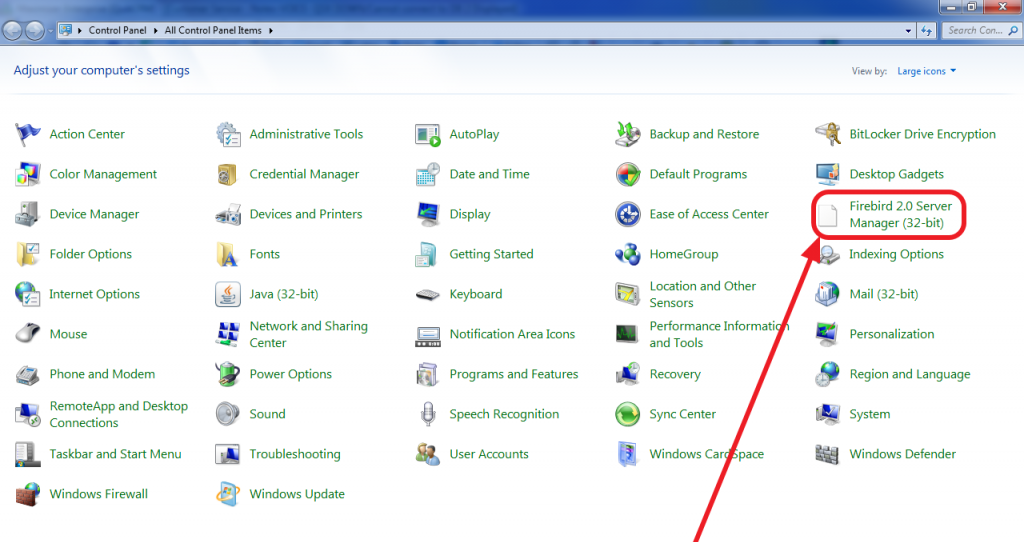Click the Firebird 2.0 Server Manager icon
The height and width of the screenshot is (542, 1024).
point(828,215)
